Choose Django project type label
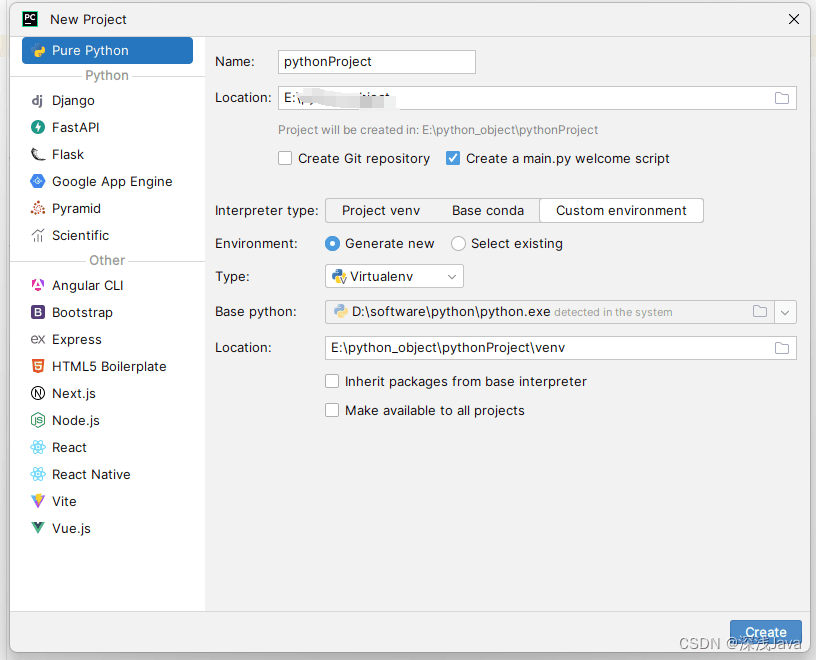This screenshot has height=660, width=816. click(x=73, y=100)
